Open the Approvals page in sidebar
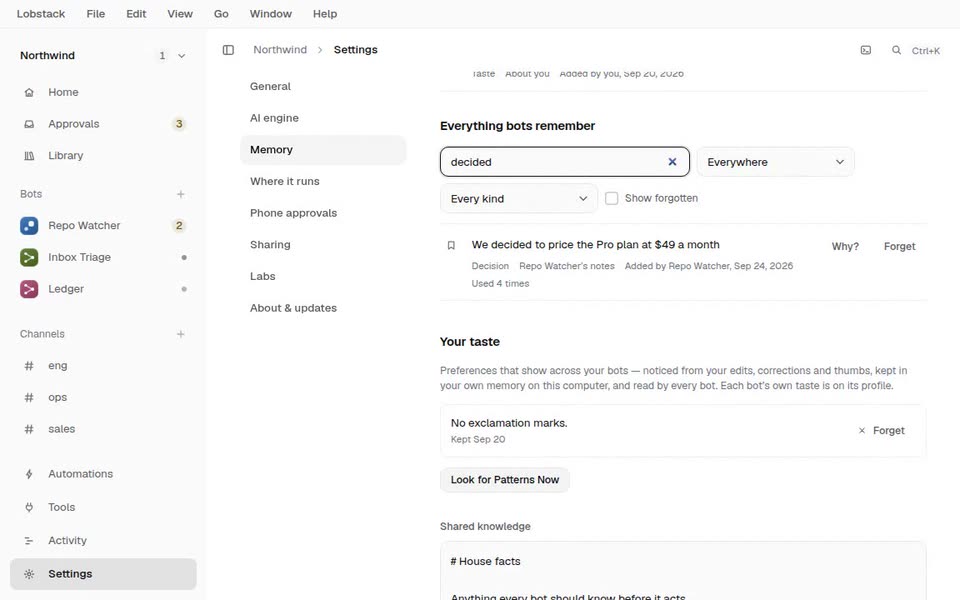The width and height of the screenshot is (960, 600). [x=103, y=124]
